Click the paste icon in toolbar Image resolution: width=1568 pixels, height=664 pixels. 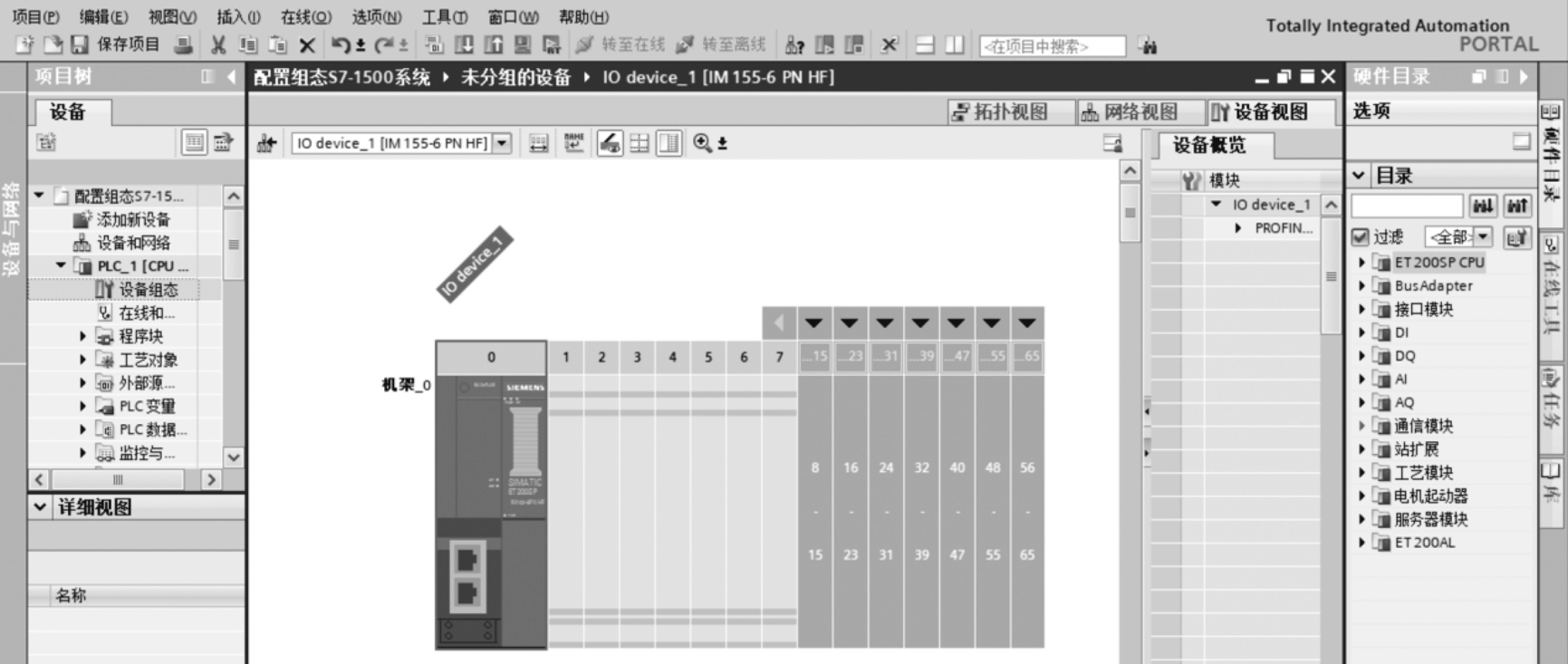pos(277,44)
